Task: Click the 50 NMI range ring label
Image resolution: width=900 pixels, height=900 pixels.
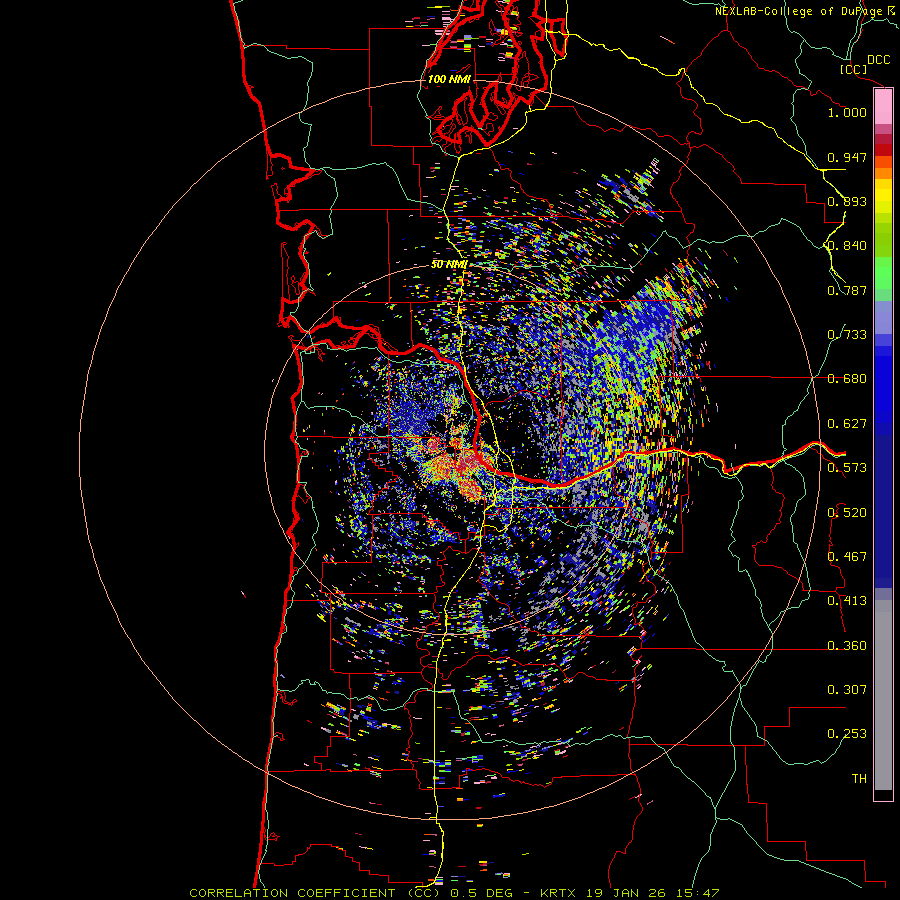Action: point(449,265)
